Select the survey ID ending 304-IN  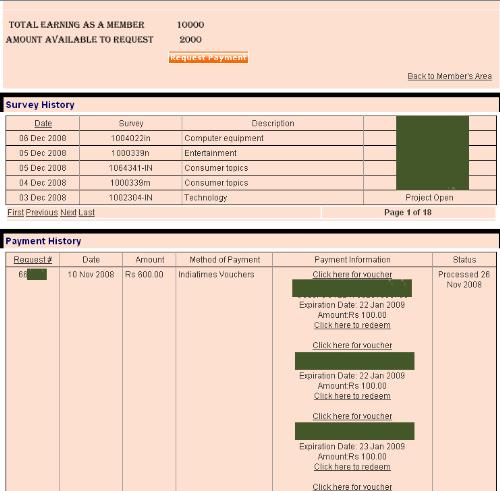[131, 197]
